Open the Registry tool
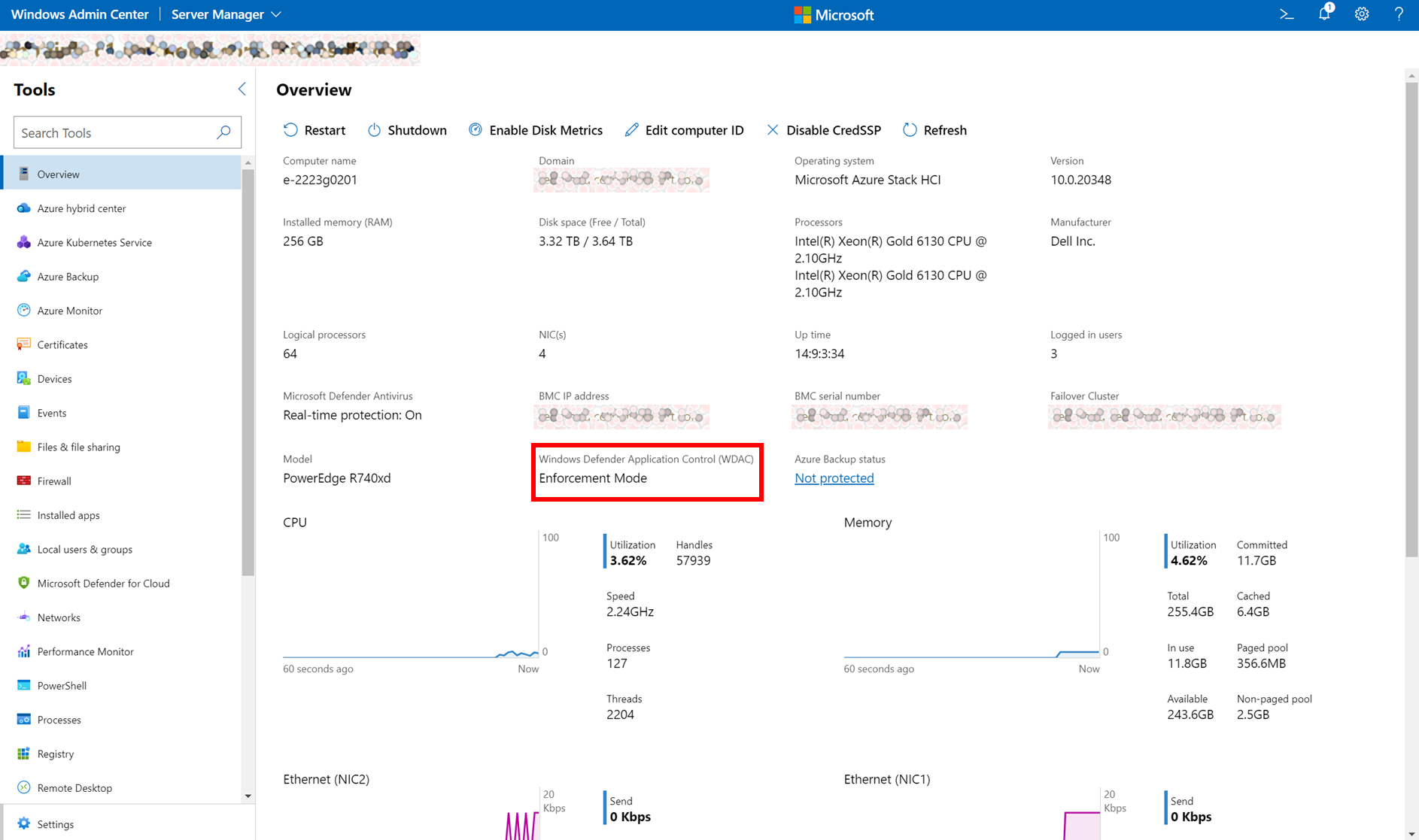The height and width of the screenshot is (840, 1419). 55,754
